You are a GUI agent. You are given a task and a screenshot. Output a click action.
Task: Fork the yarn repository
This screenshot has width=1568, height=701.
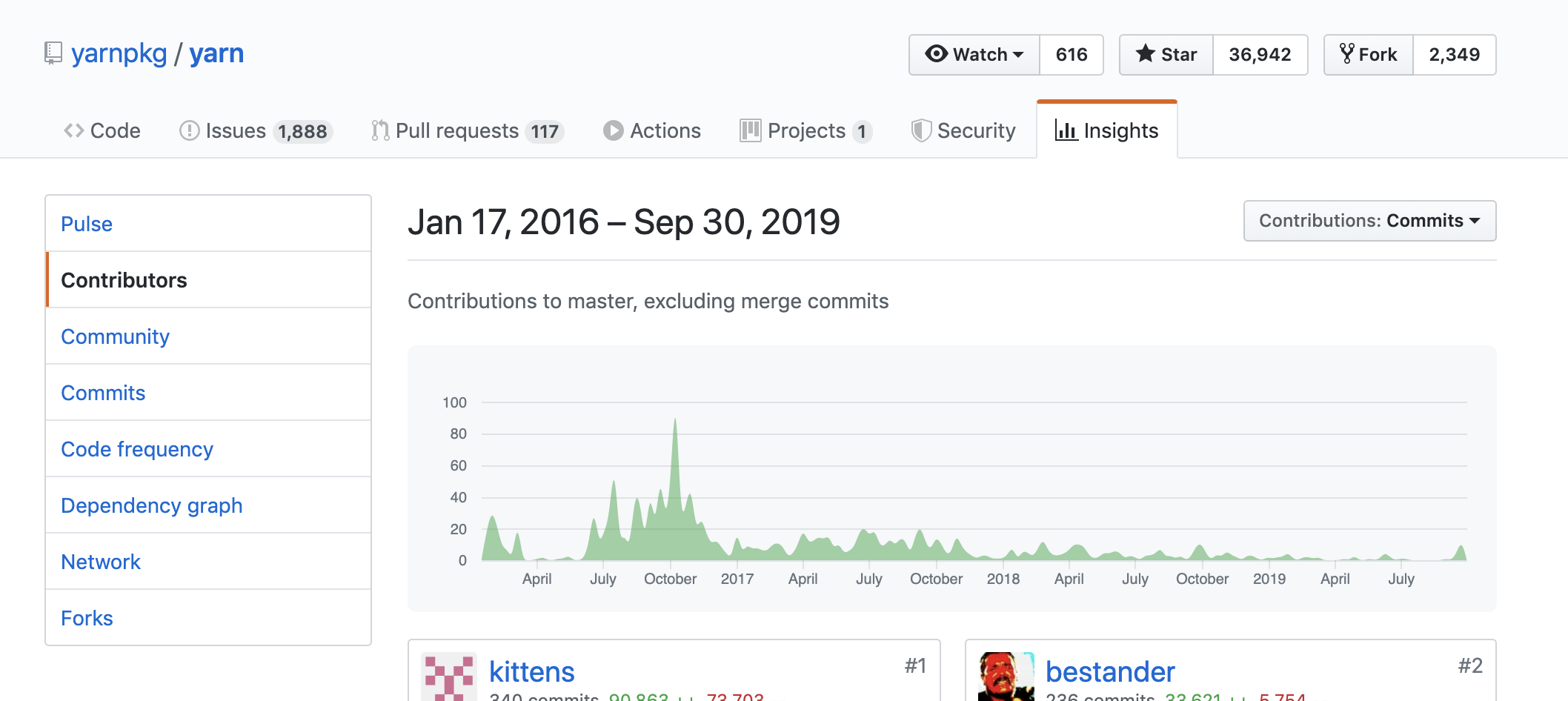[x=1368, y=55]
